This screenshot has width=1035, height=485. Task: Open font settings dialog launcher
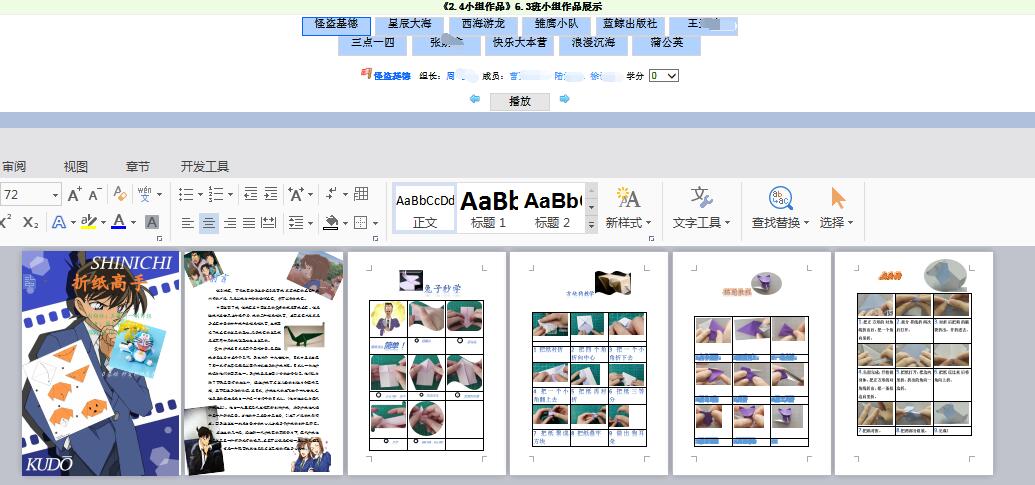159,238
